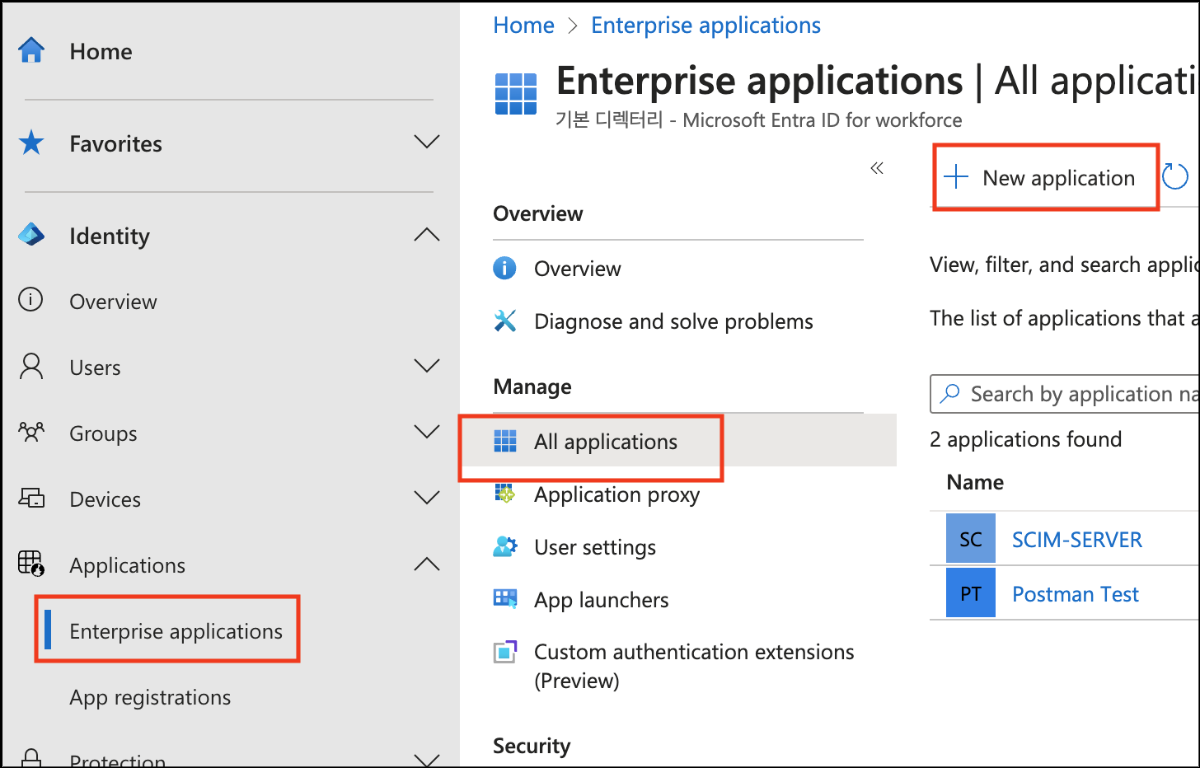This screenshot has width=1200, height=768.
Task: Expand the Favorites section chevron
Action: [x=427, y=143]
